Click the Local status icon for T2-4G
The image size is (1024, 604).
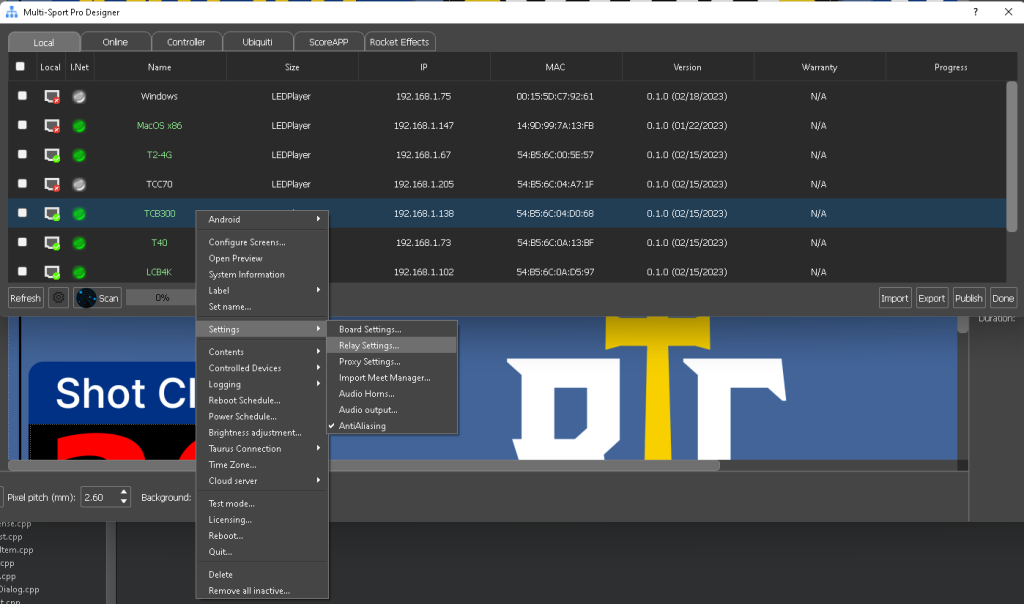pos(52,155)
